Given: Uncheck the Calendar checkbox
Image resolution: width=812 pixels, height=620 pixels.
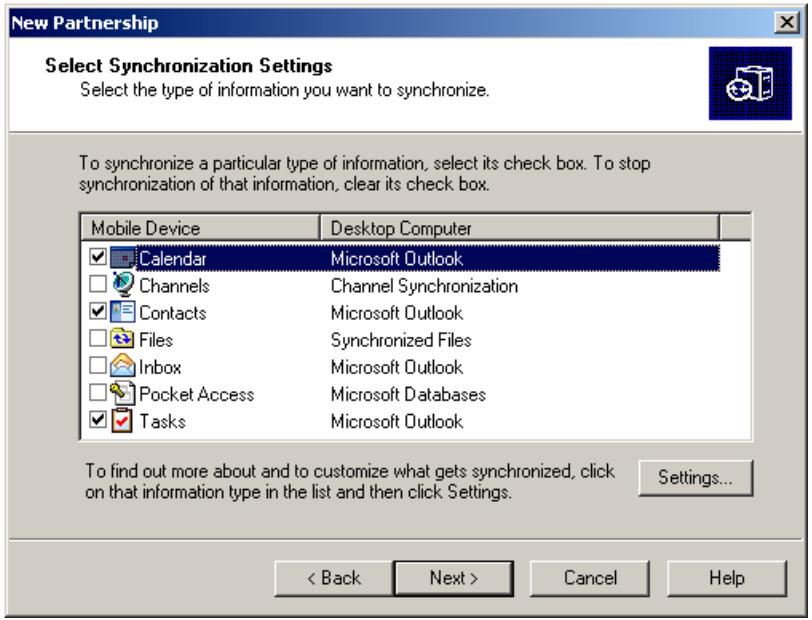Looking at the screenshot, I should click(94, 260).
